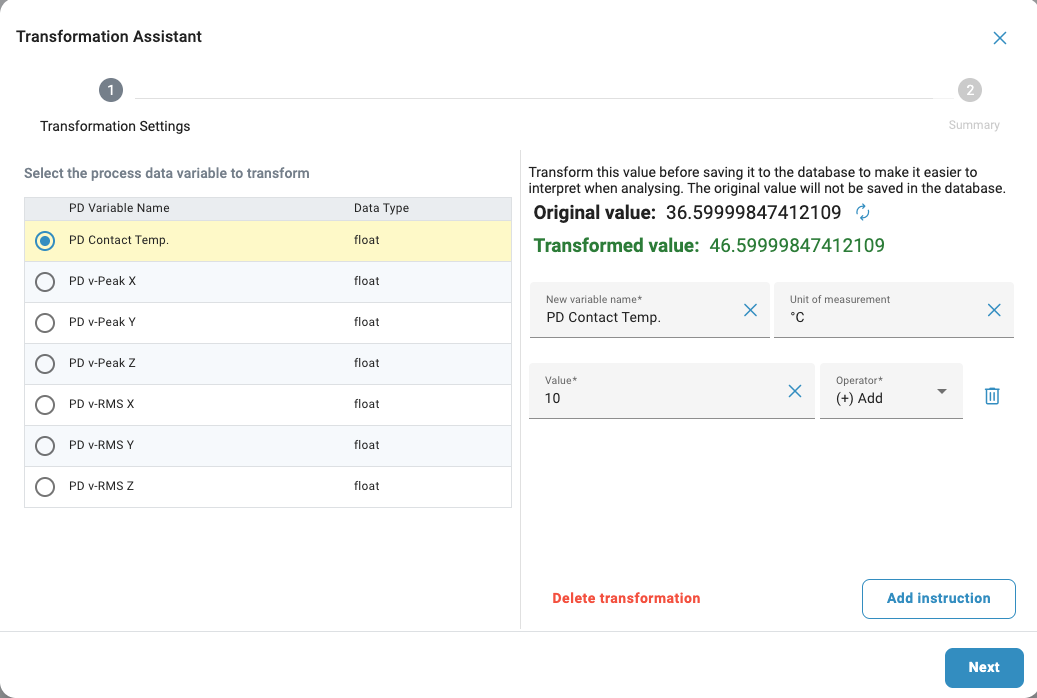Screen dimensions: 1037x698
Task: Select PD Contact Temp. radio button
Action: click(45, 241)
